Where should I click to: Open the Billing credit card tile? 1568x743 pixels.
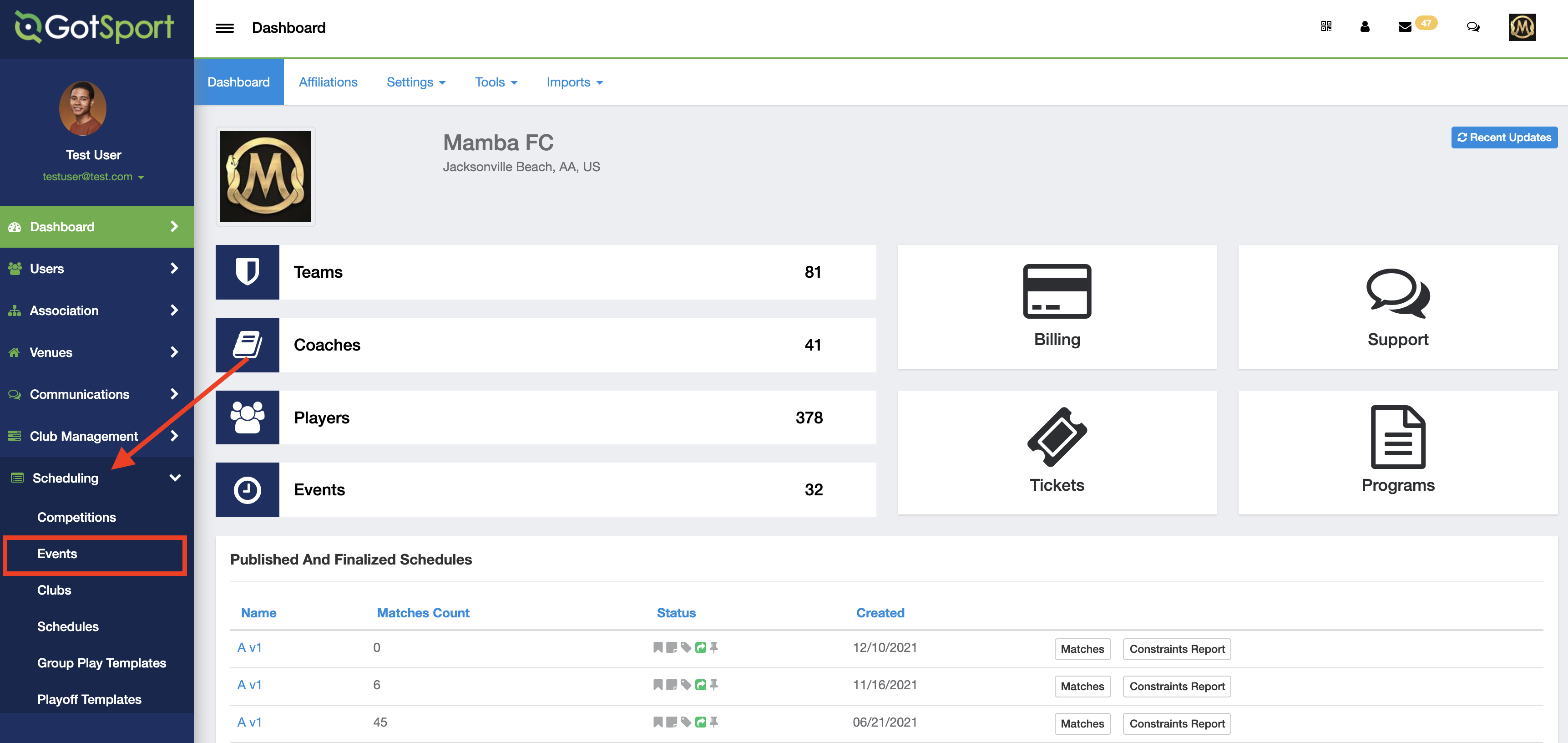click(x=1057, y=306)
